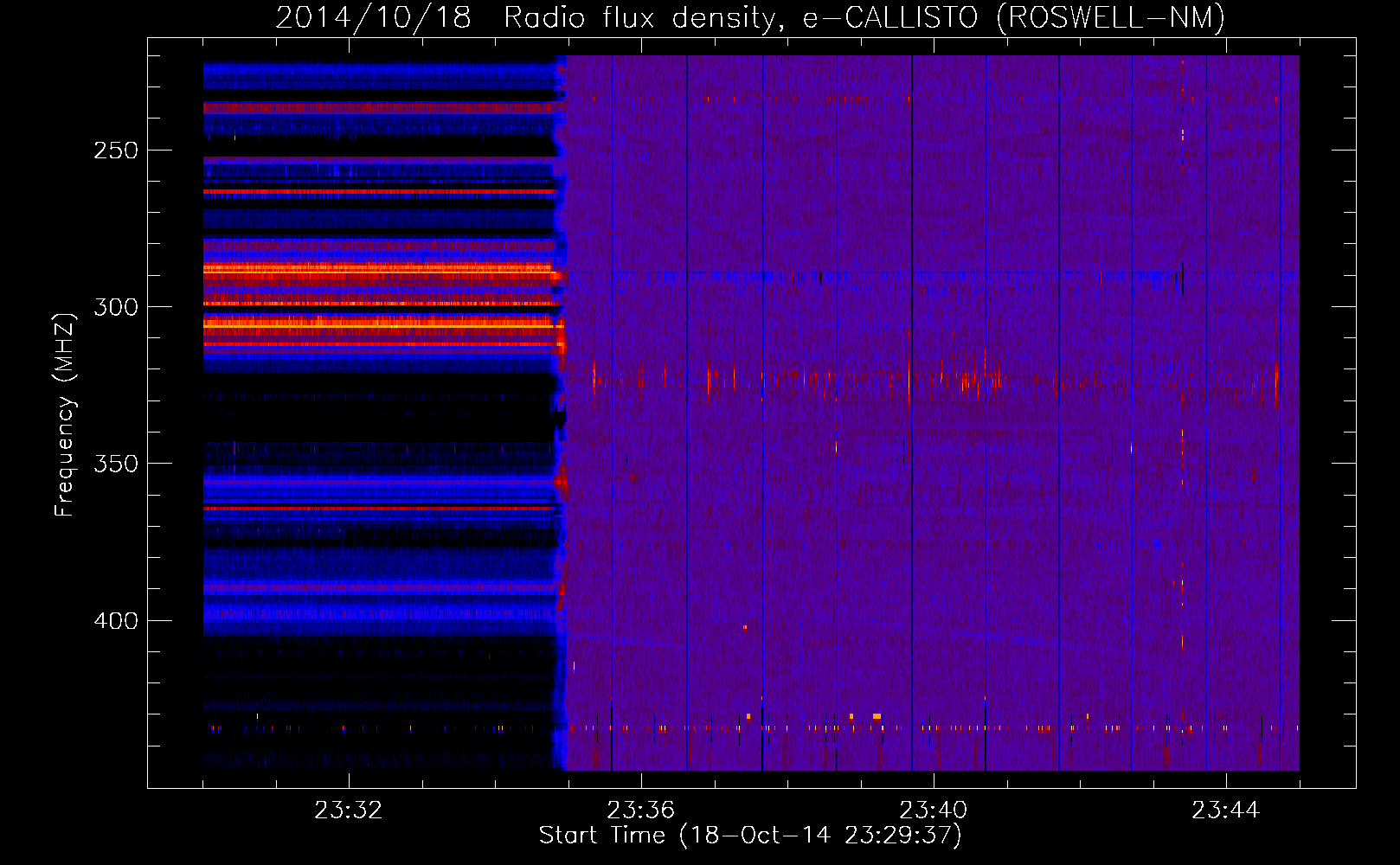
Task: Click the 350 frequency tick label
Action: (x=117, y=464)
